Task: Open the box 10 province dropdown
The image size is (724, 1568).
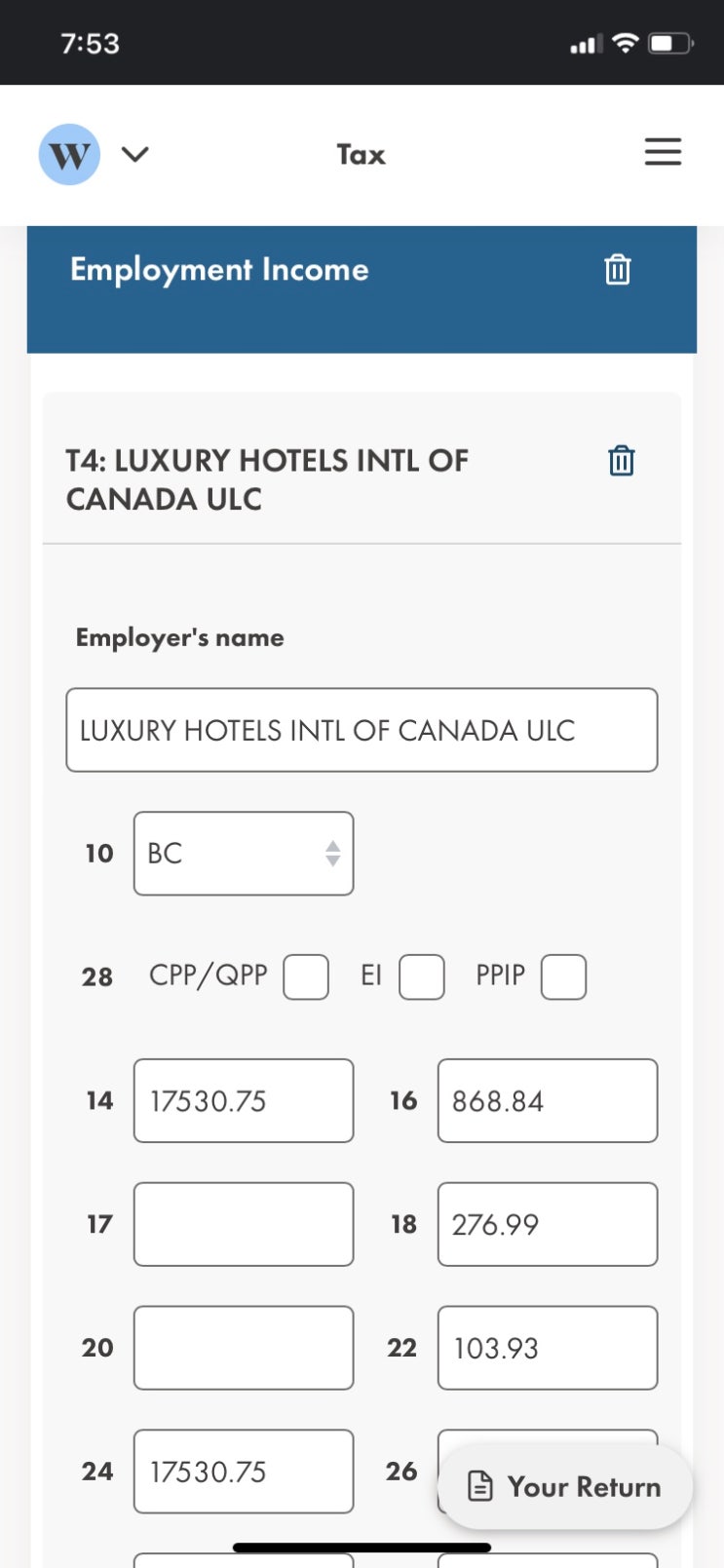Action: [x=244, y=854]
